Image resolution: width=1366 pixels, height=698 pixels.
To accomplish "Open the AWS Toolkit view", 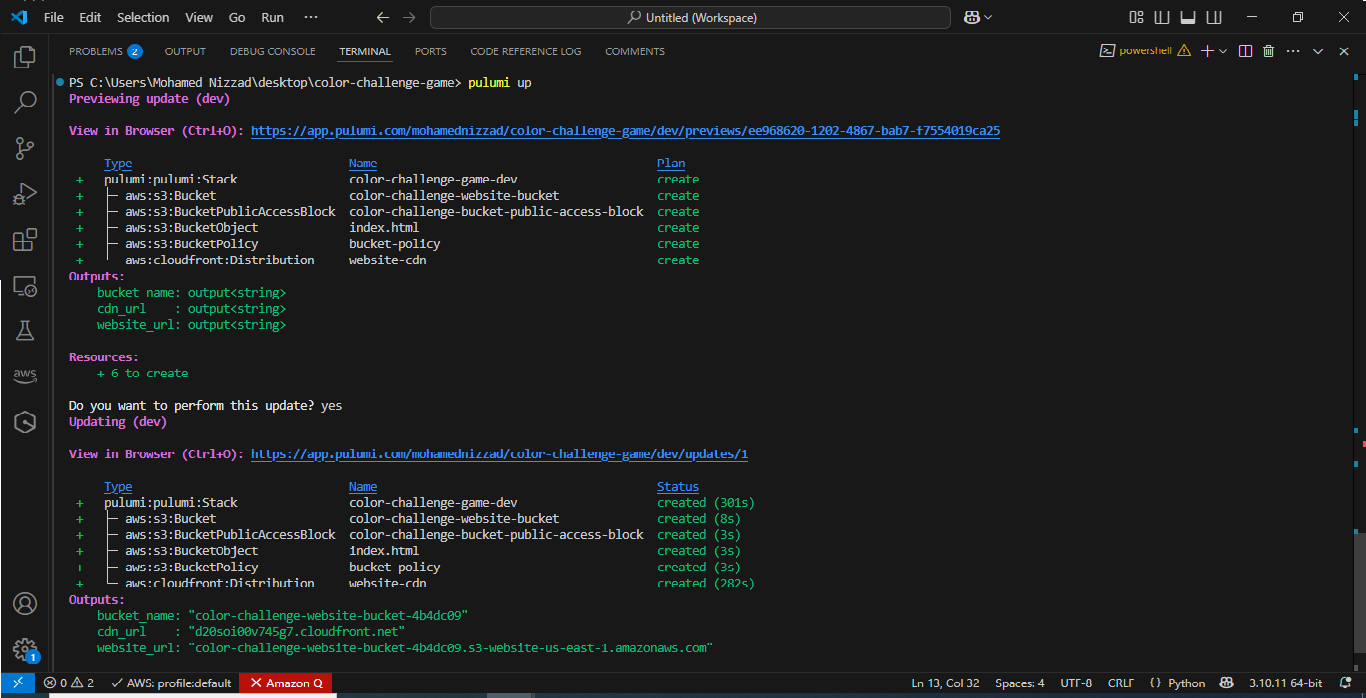I will tap(25, 376).
